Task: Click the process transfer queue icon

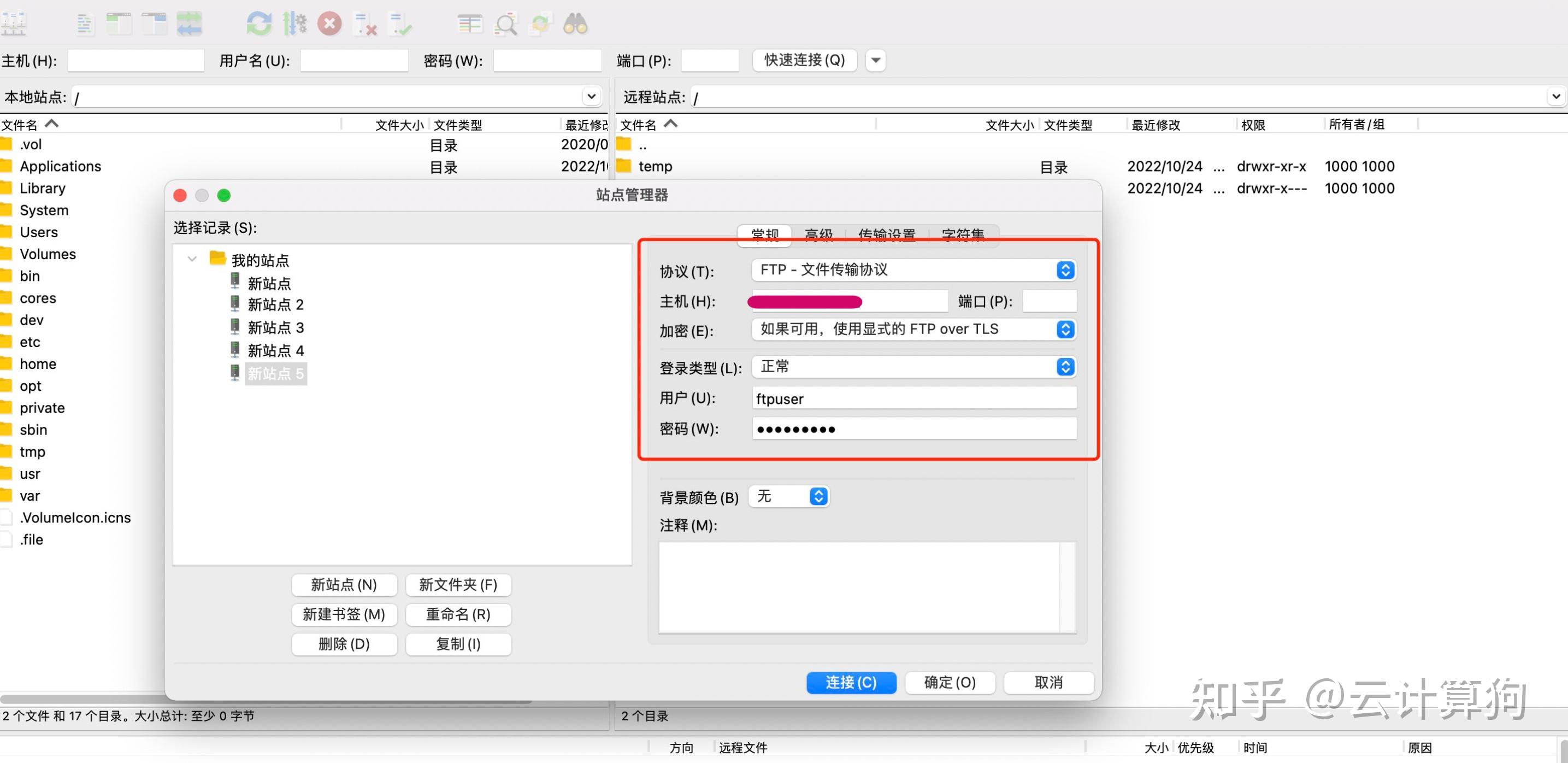Action: tap(295, 23)
